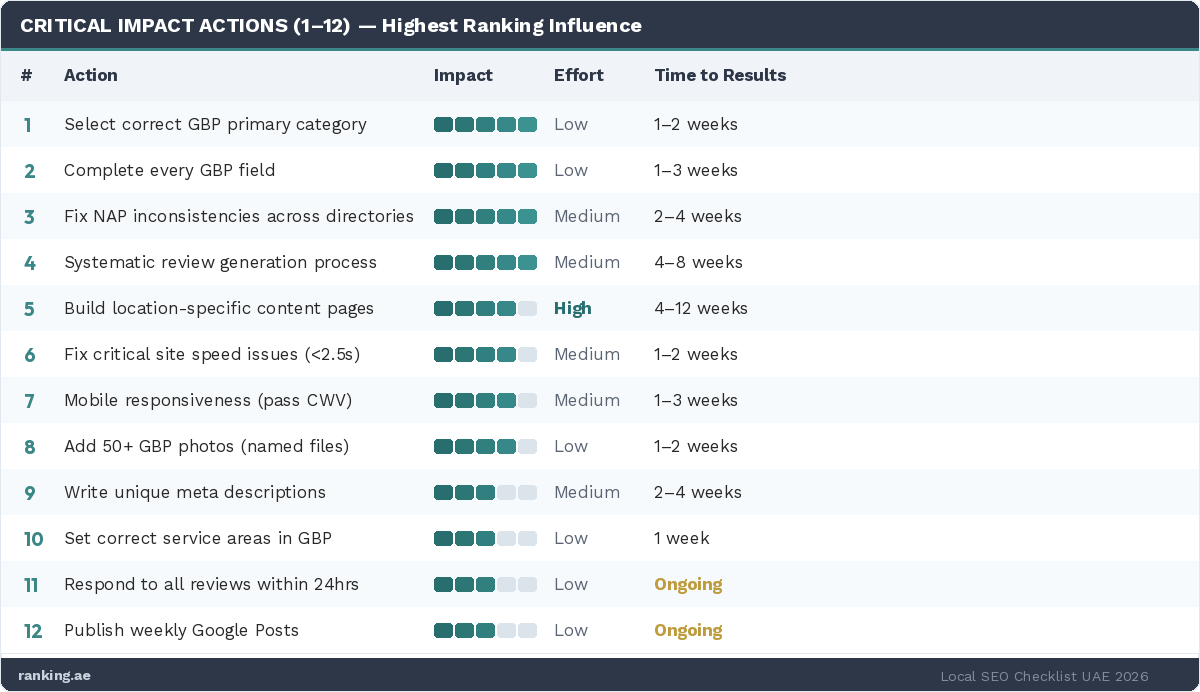Click impact rating bar for unique meta descriptions

point(485,493)
